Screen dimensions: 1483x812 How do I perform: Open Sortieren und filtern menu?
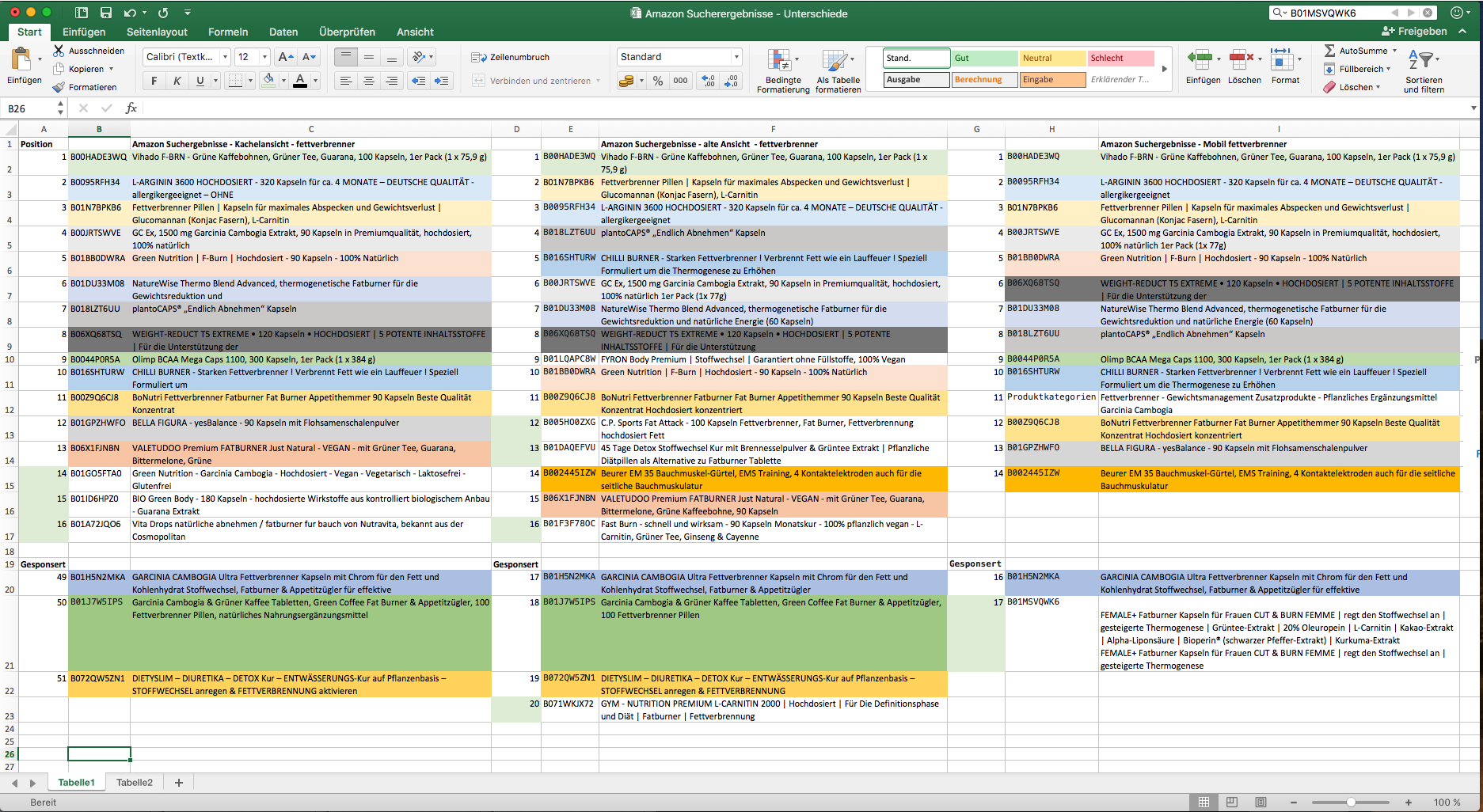pyautogui.click(x=1424, y=72)
